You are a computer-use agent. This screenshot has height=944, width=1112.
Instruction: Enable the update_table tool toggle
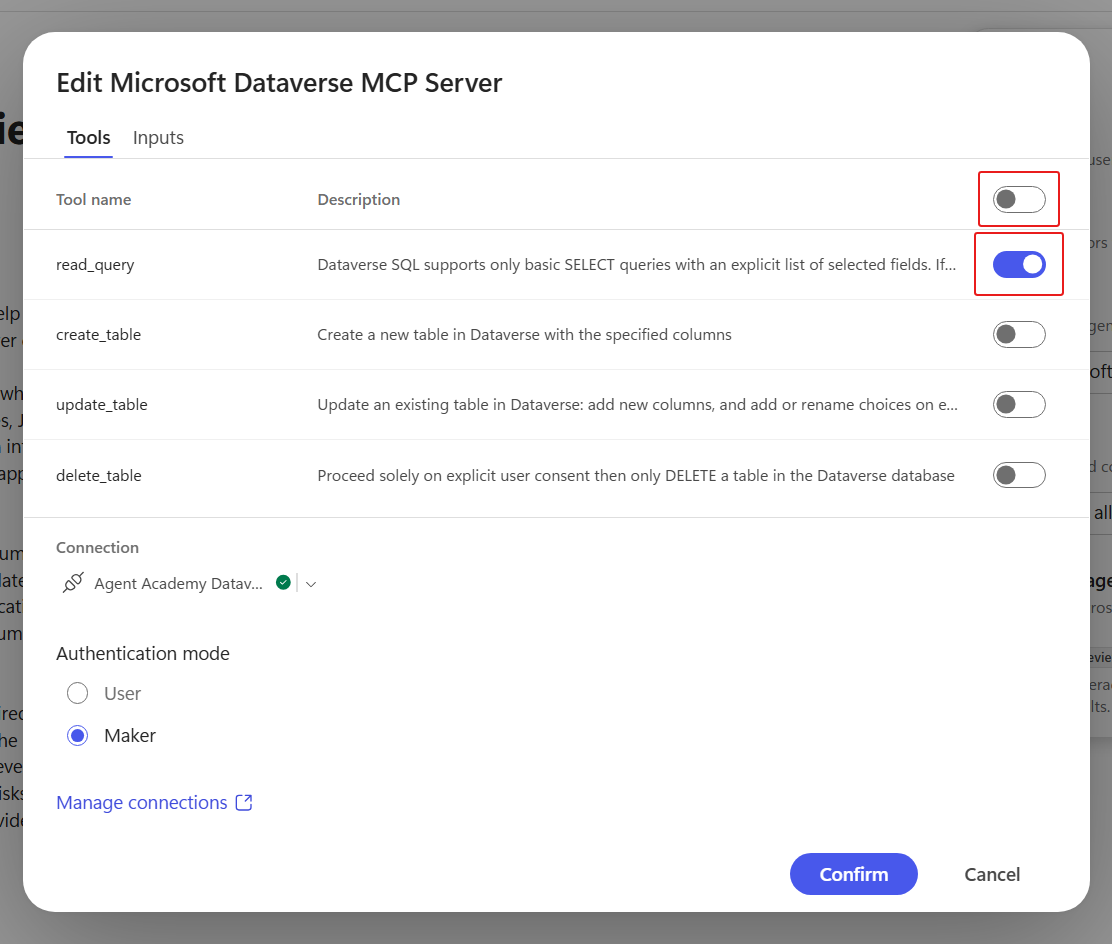1019,405
